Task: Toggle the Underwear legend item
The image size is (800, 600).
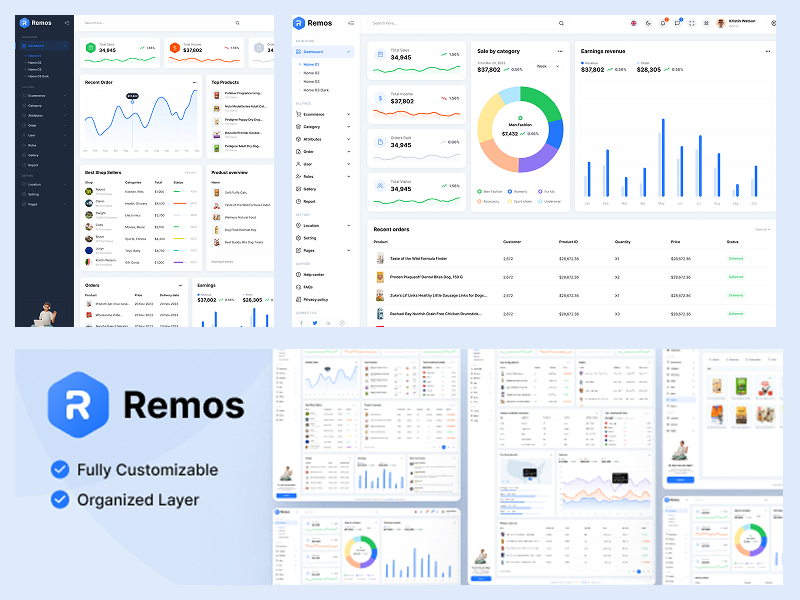Action: (549, 201)
